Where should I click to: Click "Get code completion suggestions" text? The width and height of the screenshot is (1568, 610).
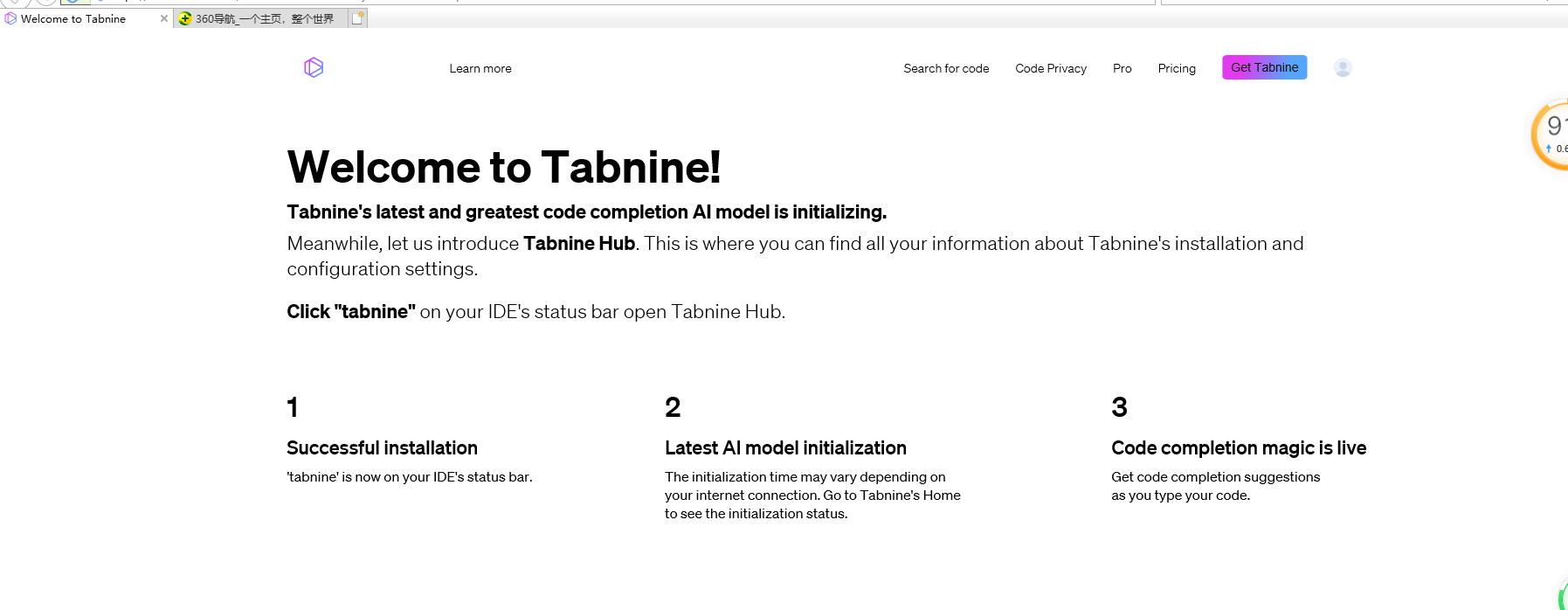(x=1215, y=476)
